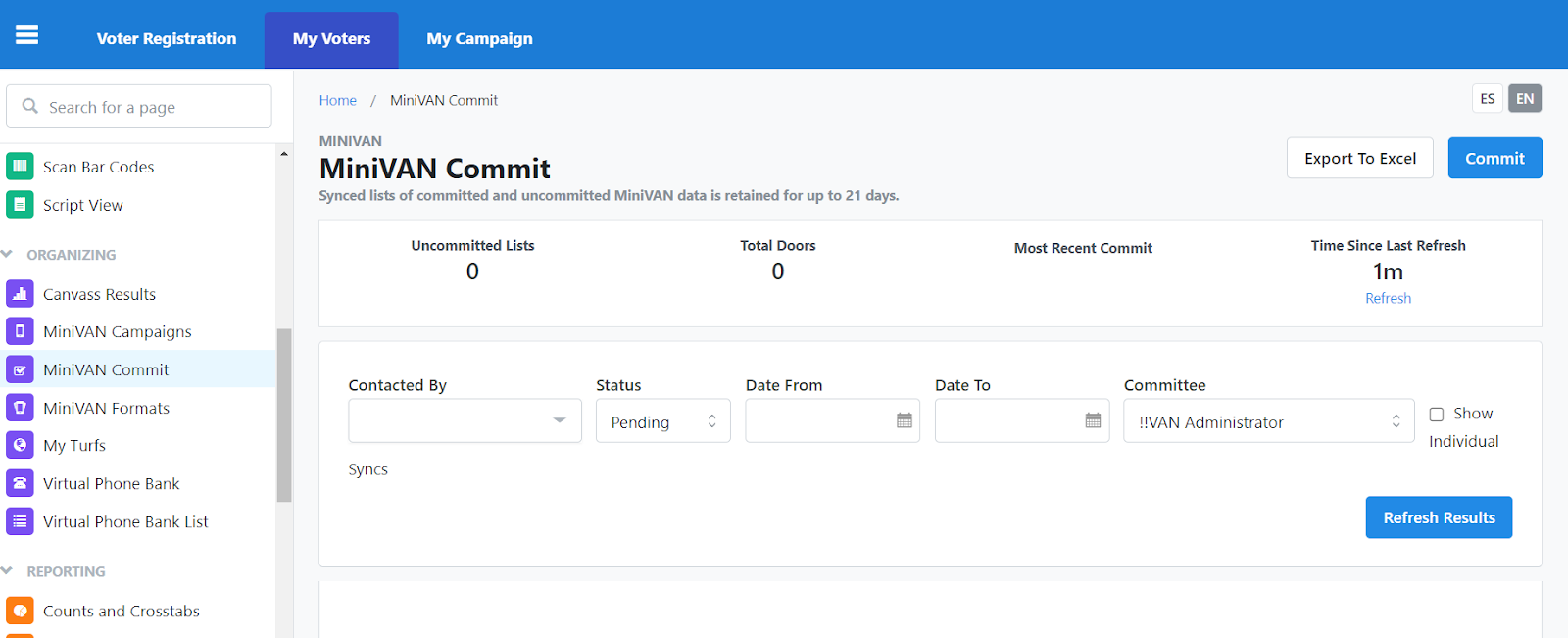Open Counts and Crosstabs page
1568x638 pixels.
(122, 611)
